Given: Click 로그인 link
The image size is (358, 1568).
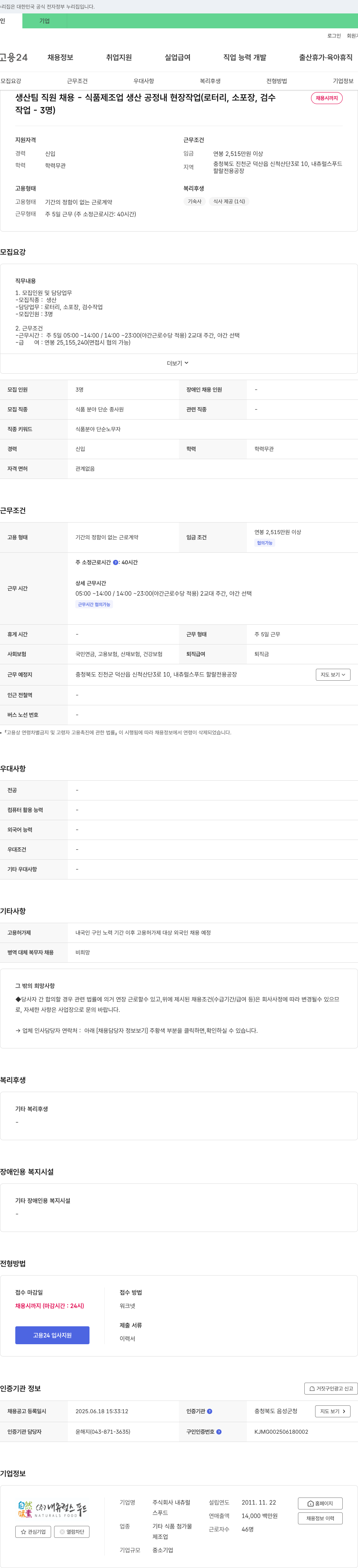Looking at the screenshot, I should click(x=334, y=36).
